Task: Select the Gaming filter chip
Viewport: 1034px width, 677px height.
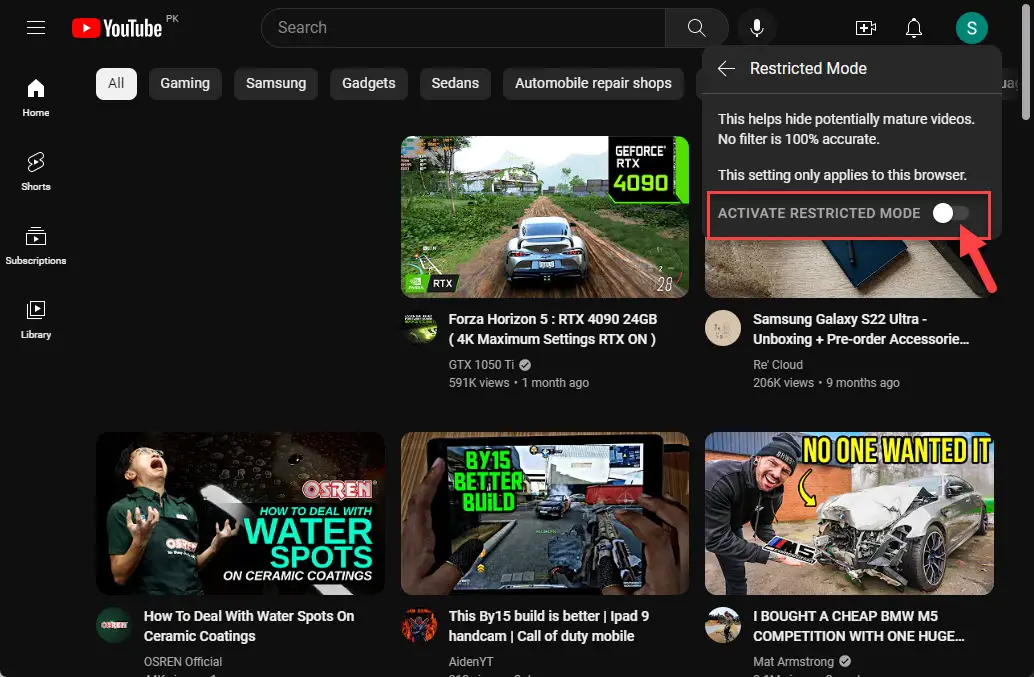Action: pyautogui.click(x=185, y=83)
